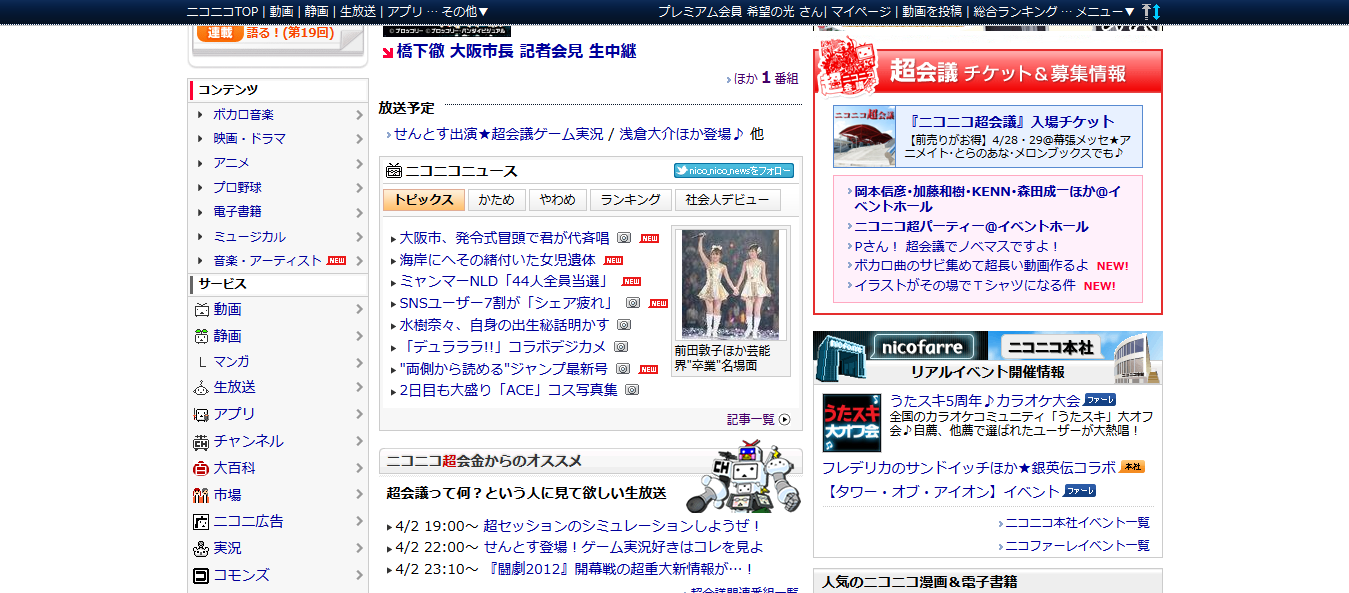1349x593 pixels.
Task: Open フレデリカのサンドイッチほか★銀英伝コラボ link
Action: click(x=969, y=468)
